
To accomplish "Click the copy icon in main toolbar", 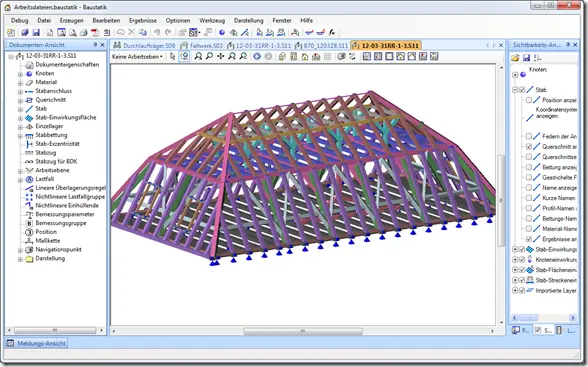I will pos(143,33).
